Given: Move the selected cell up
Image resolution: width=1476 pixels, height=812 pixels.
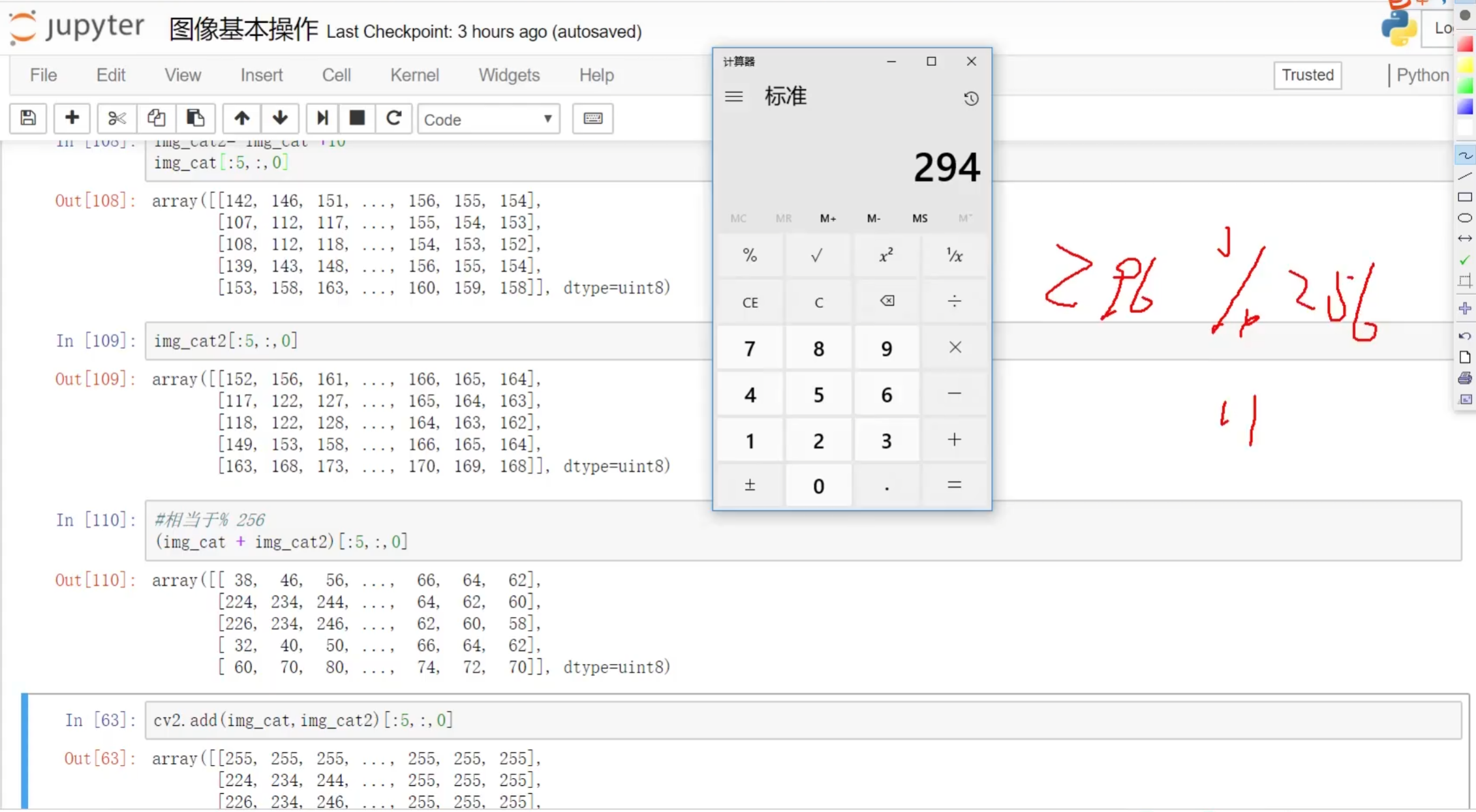Looking at the screenshot, I should click(x=241, y=118).
